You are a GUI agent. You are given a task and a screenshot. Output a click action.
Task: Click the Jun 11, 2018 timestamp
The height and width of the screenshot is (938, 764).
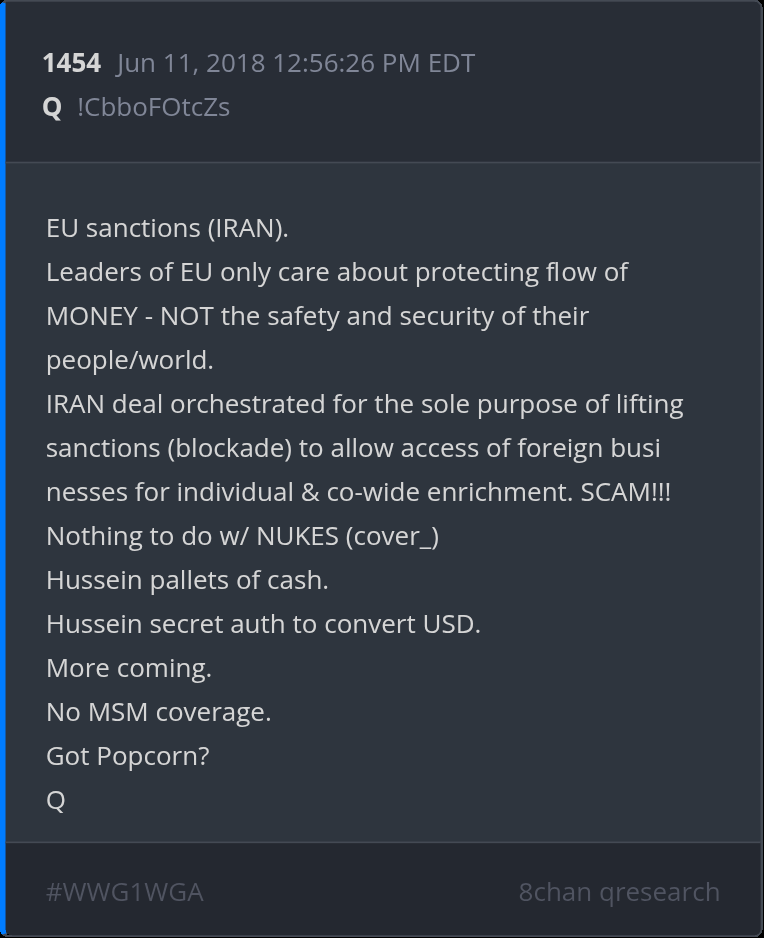[x=295, y=64]
